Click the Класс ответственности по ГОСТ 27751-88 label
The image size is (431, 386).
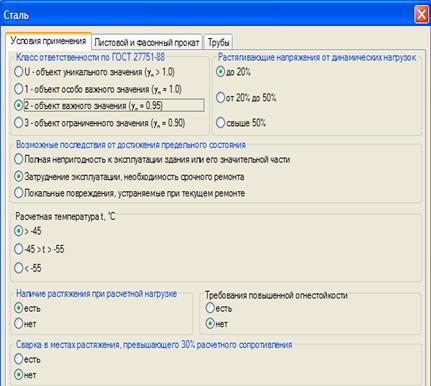90,57
